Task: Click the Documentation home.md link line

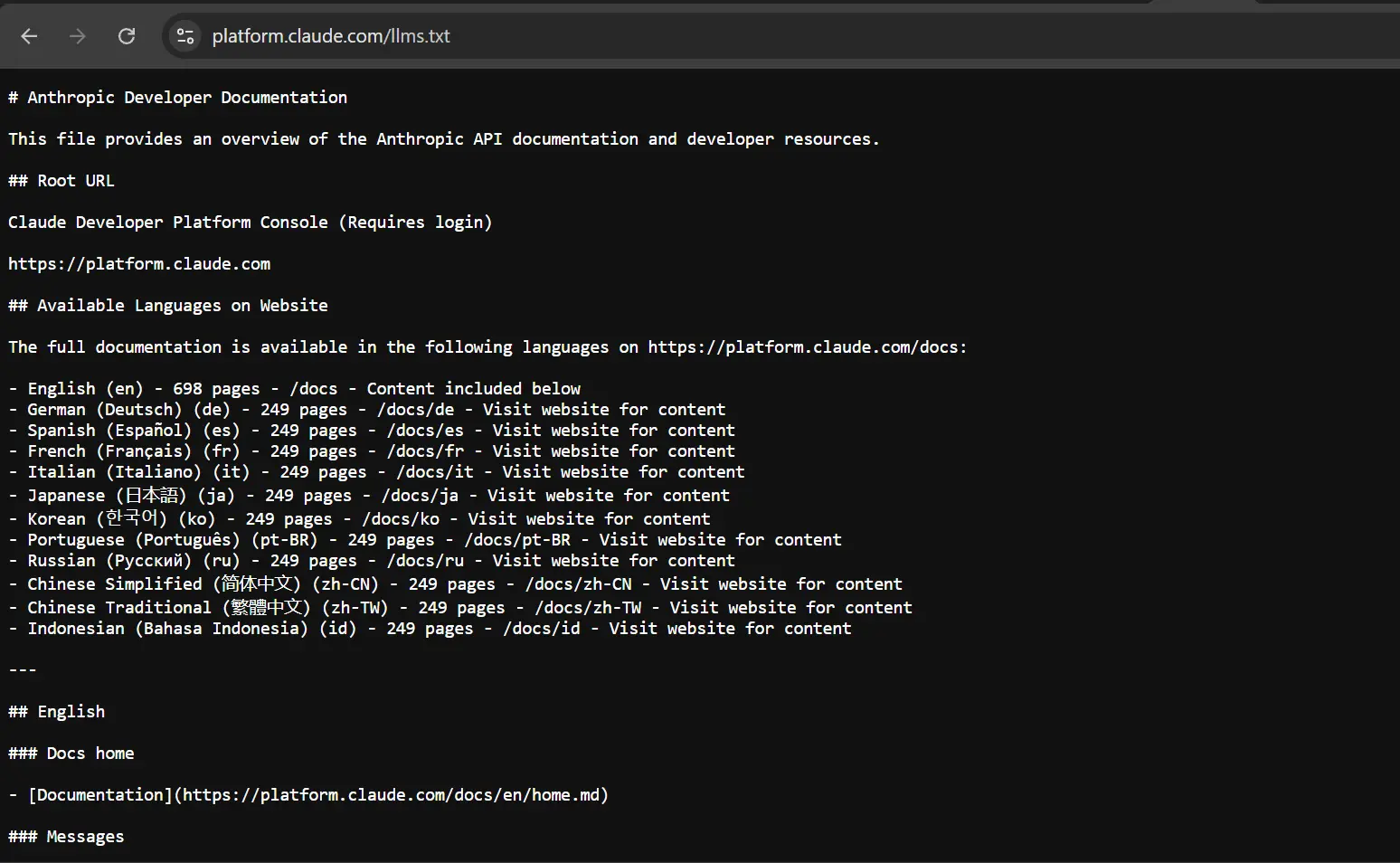Action: tap(308, 794)
